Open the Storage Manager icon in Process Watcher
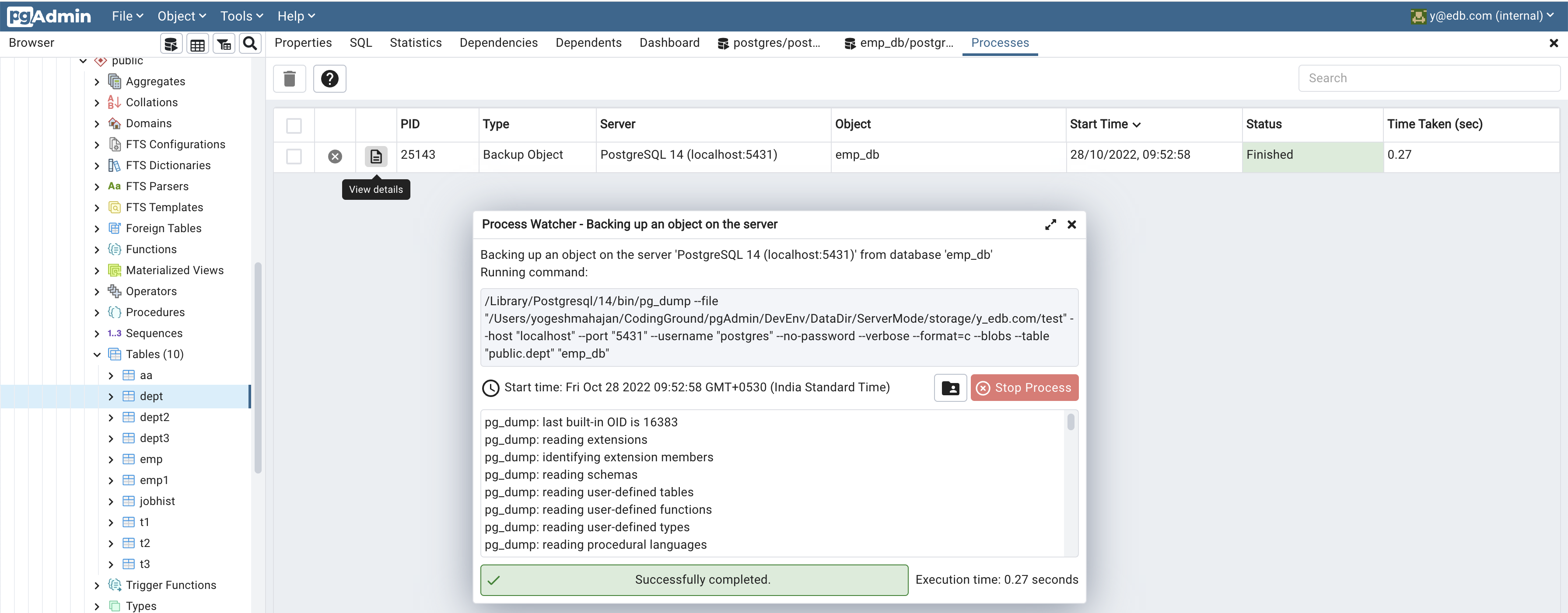This screenshot has width=1568, height=613. (x=950, y=387)
